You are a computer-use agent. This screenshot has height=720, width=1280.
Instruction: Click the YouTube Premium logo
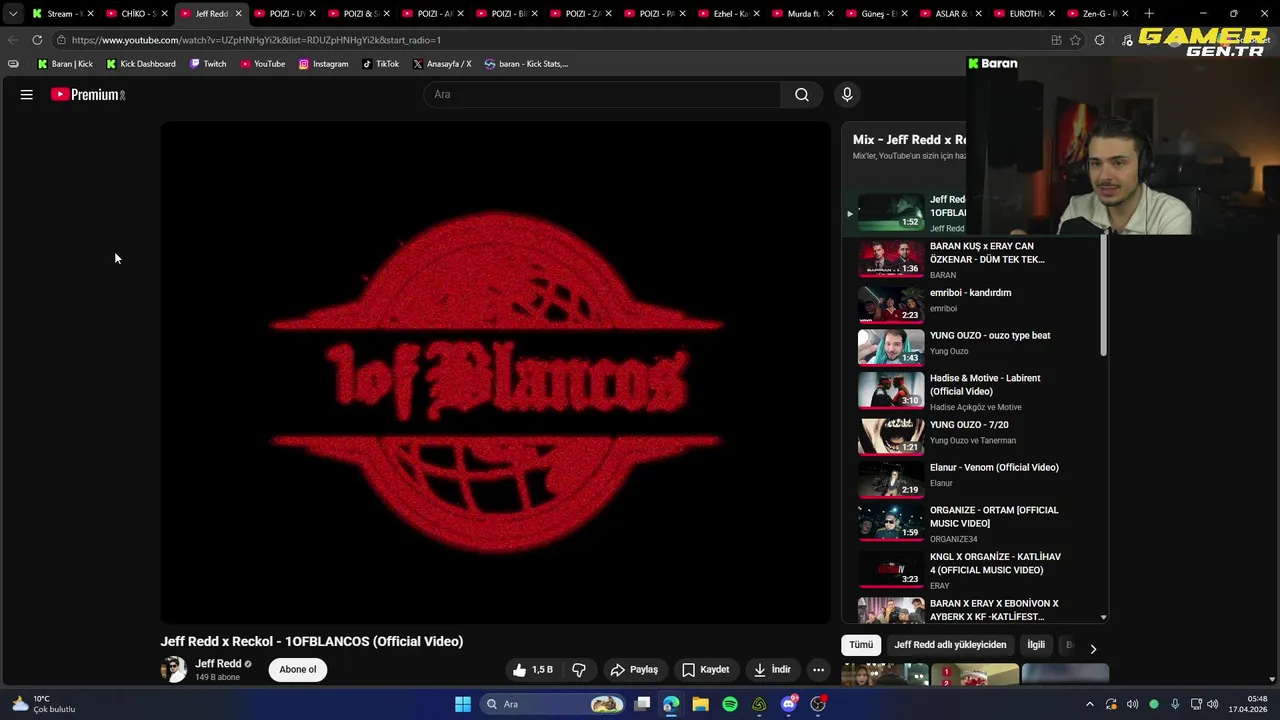(x=88, y=94)
